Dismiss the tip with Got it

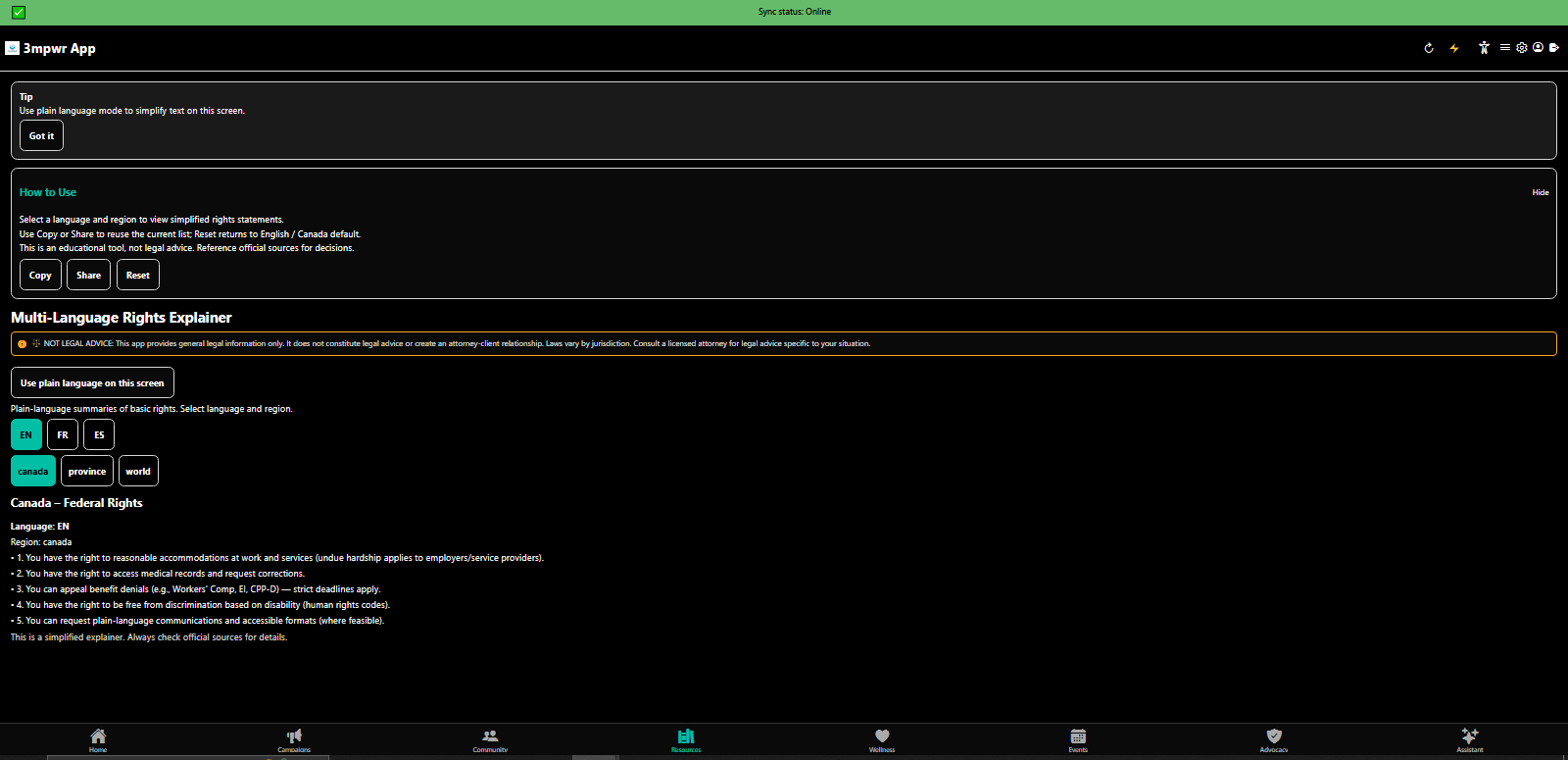point(41,136)
